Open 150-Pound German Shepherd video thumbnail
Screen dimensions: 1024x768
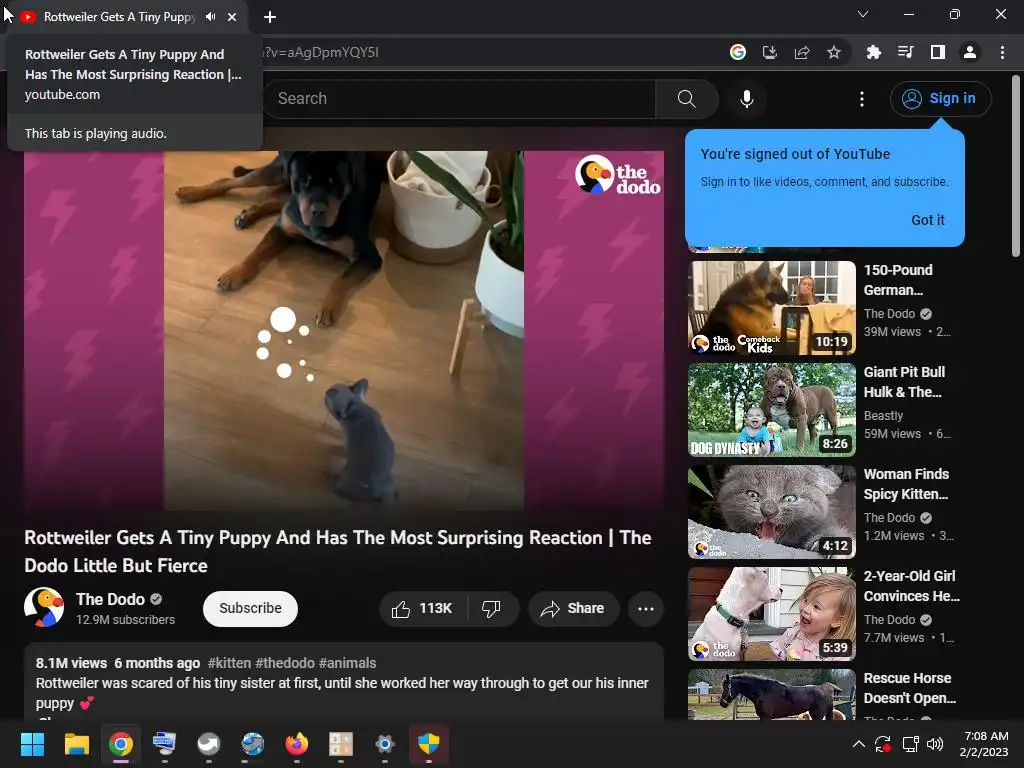click(x=771, y=308)
